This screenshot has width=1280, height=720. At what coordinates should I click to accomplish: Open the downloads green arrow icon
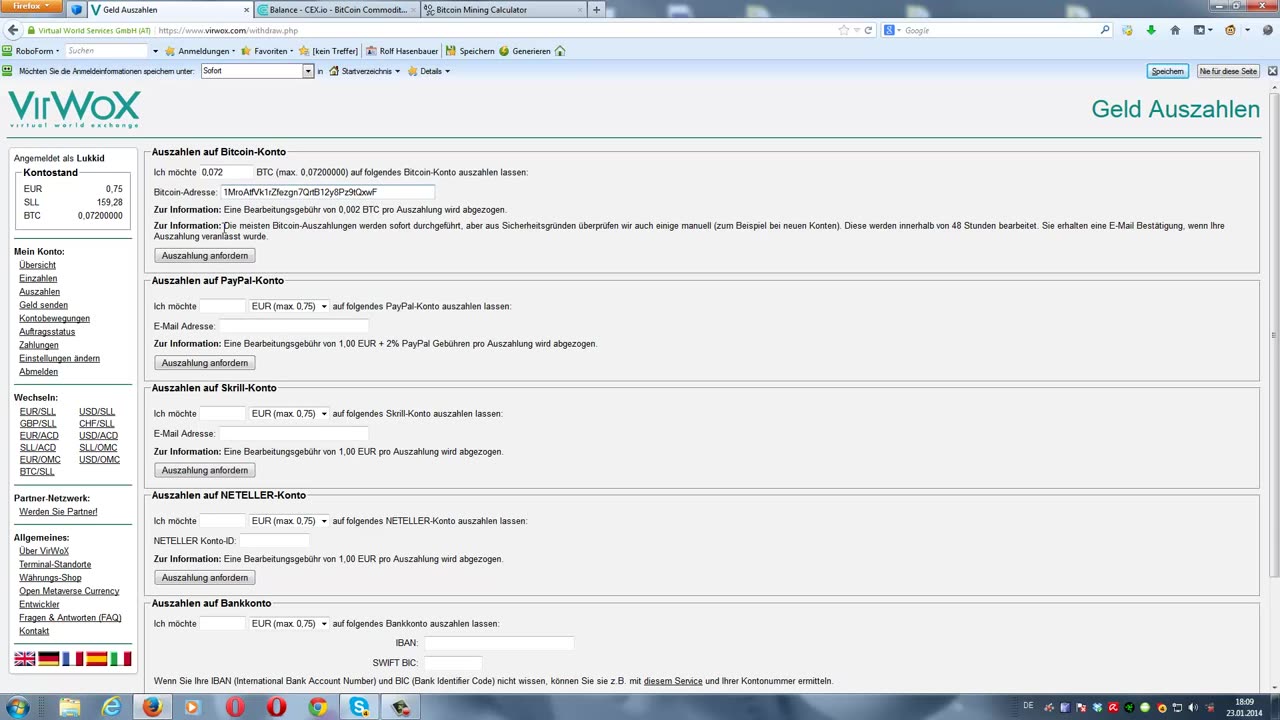click(1151, 30)
